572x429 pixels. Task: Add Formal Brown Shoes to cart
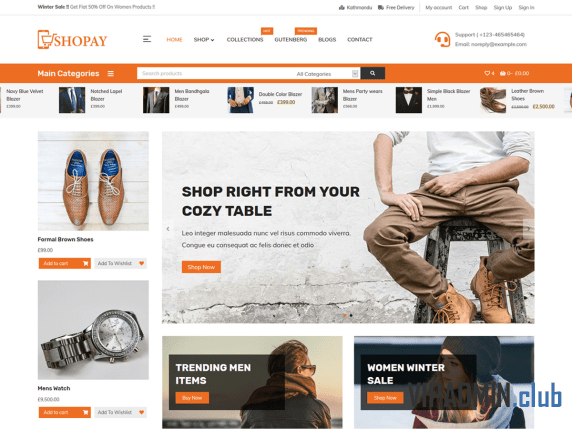click(65, 263)
